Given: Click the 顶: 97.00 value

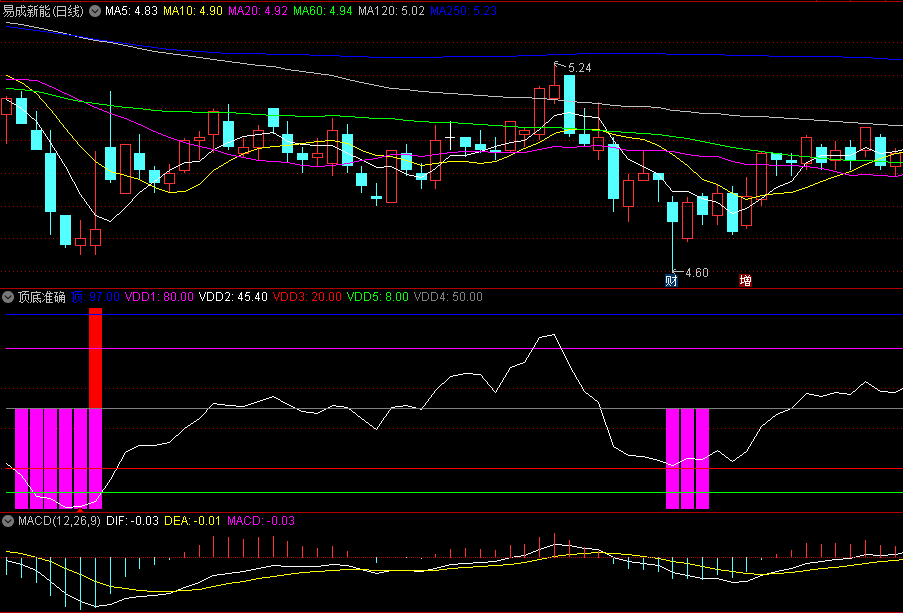Looking at the screenshot, I should 96,297.
